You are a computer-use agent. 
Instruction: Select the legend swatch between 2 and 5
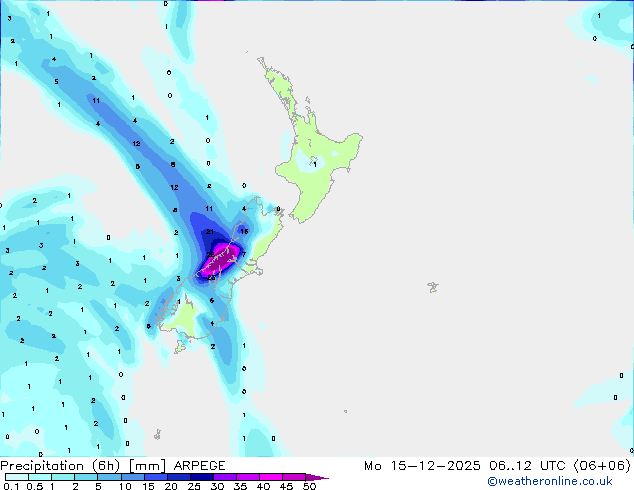pos(86,477)
